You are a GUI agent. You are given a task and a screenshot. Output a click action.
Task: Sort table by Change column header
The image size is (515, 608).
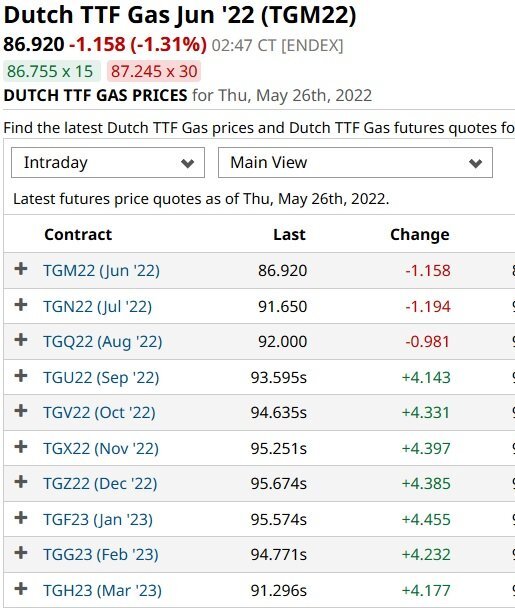point(420,235)
